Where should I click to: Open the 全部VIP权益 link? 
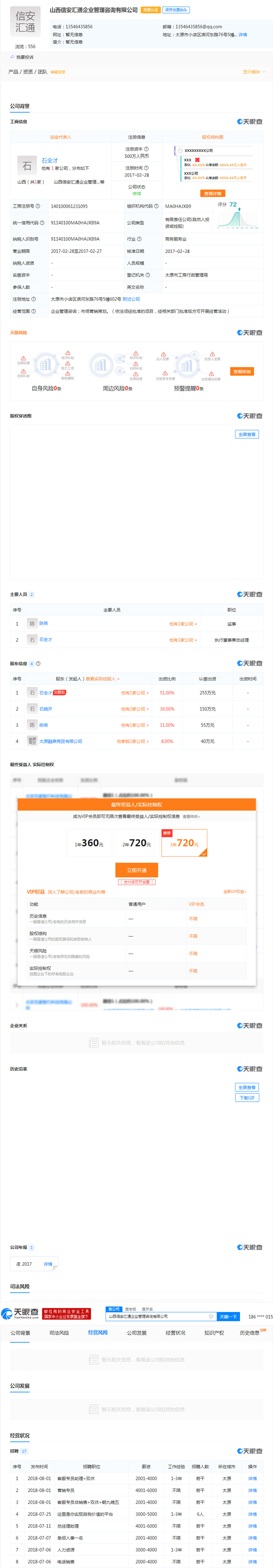235,892
